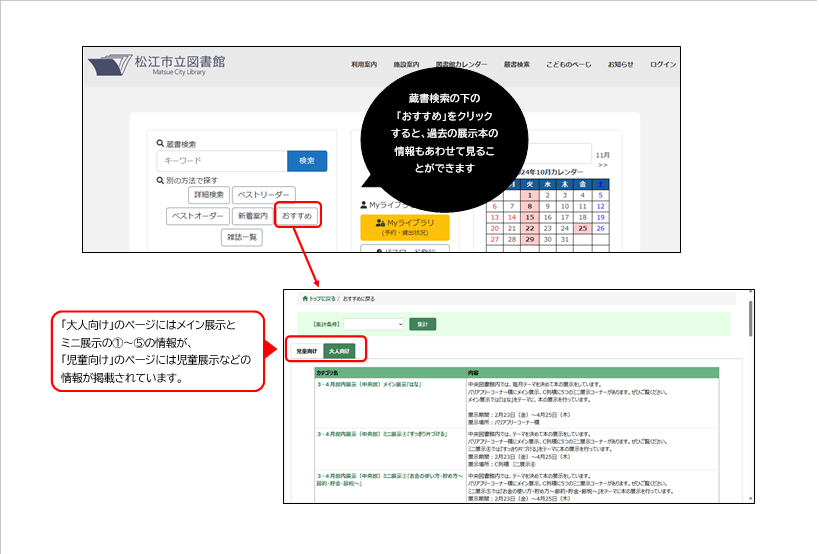Select calendar date 12
Viewport: 819px width, 554px height.
(601, 206)
